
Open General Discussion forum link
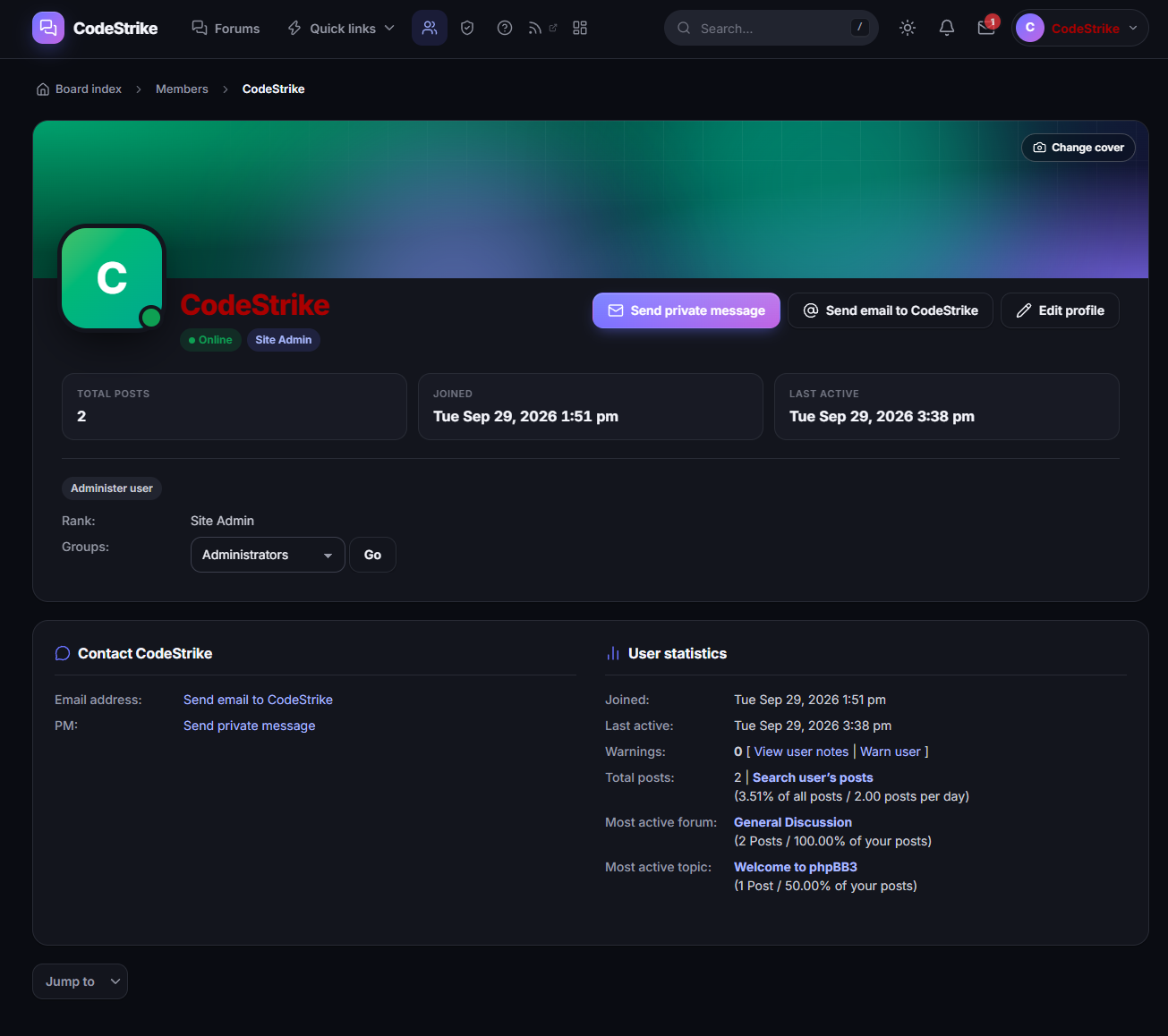(x=793, y=822)
